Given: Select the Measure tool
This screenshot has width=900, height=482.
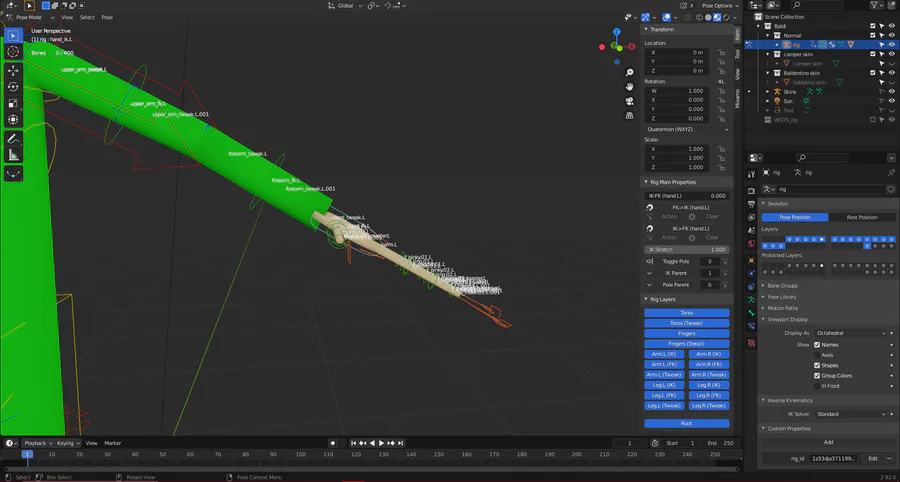Looking at the screenshot, I should click(x=13, y=155).
